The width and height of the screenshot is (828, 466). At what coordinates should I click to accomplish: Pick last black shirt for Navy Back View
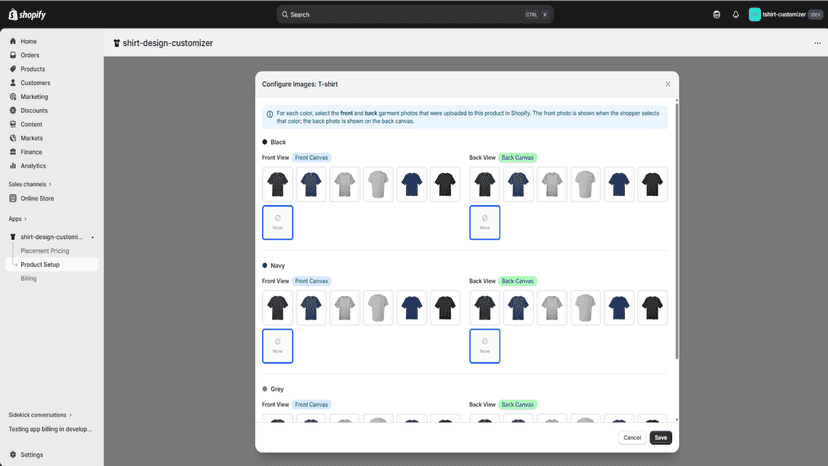point(652,307)
